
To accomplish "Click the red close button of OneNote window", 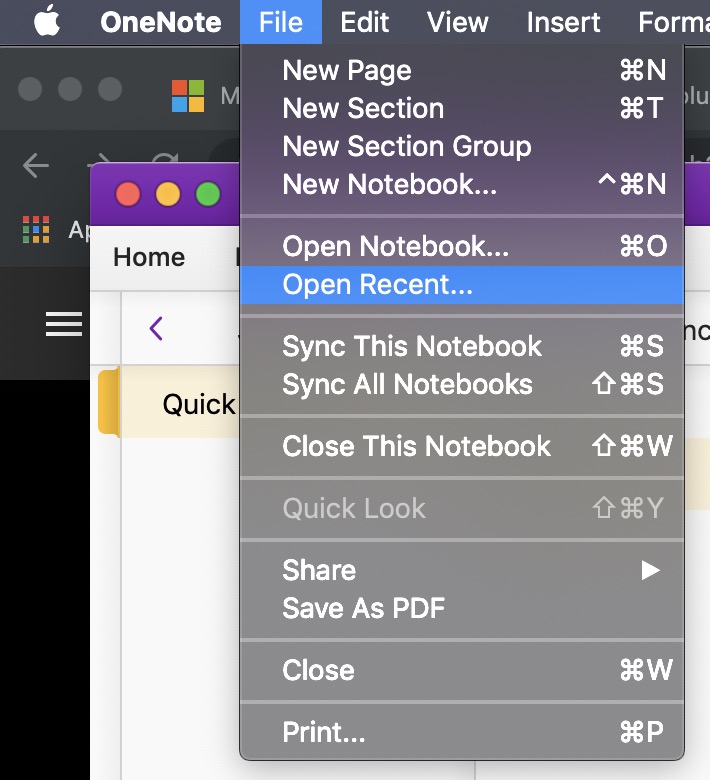I will tap(128, 194).
